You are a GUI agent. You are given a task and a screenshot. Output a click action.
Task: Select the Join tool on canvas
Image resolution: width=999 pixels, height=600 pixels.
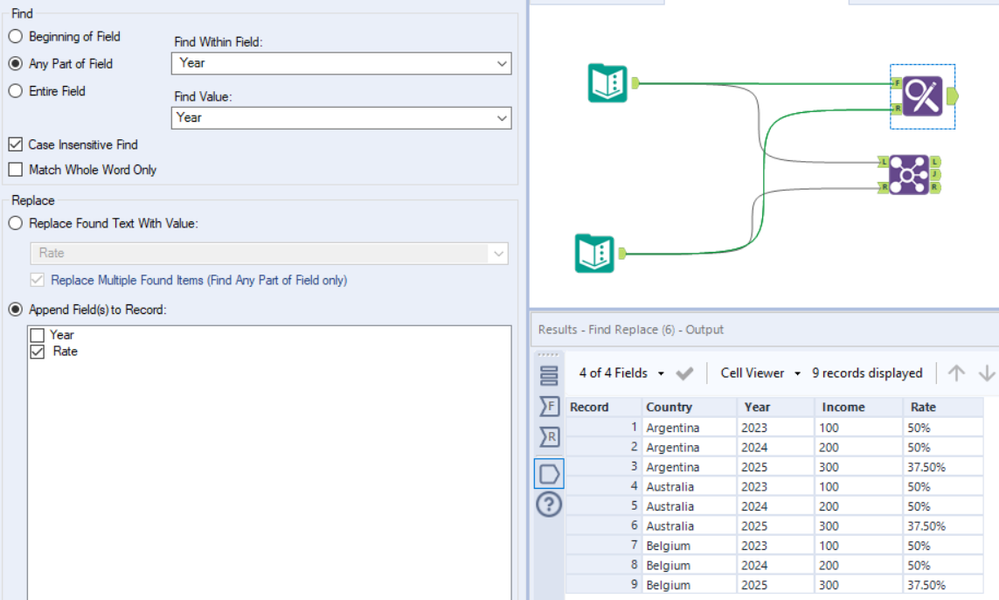click(909, 175)
